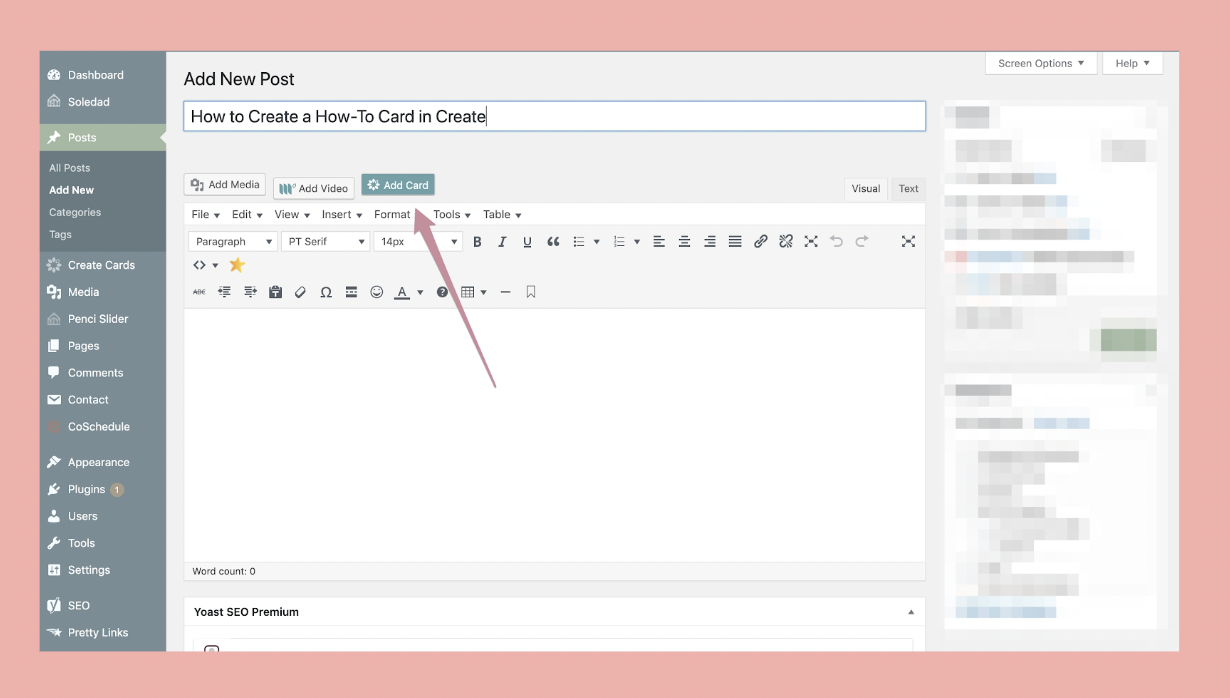
Task: Insert a link using the chain icon
Action: click(761, 242)
